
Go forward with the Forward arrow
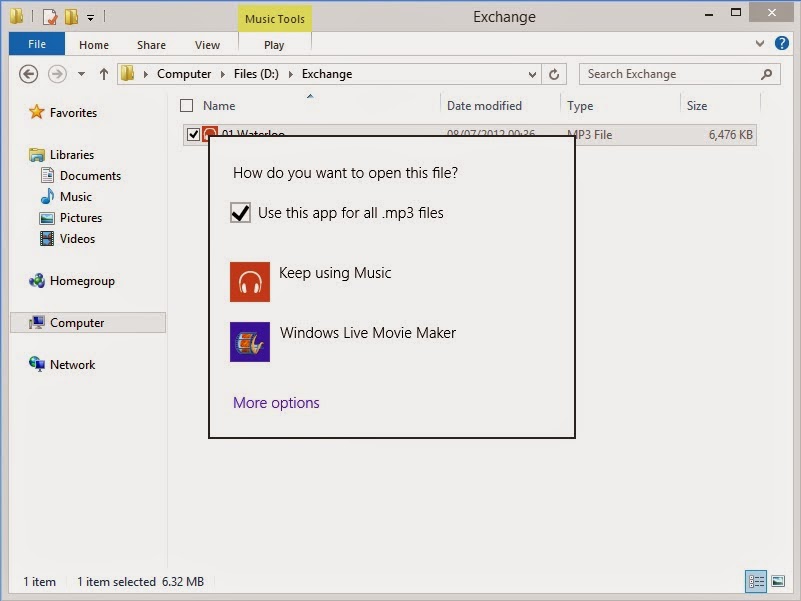[57, 74]
